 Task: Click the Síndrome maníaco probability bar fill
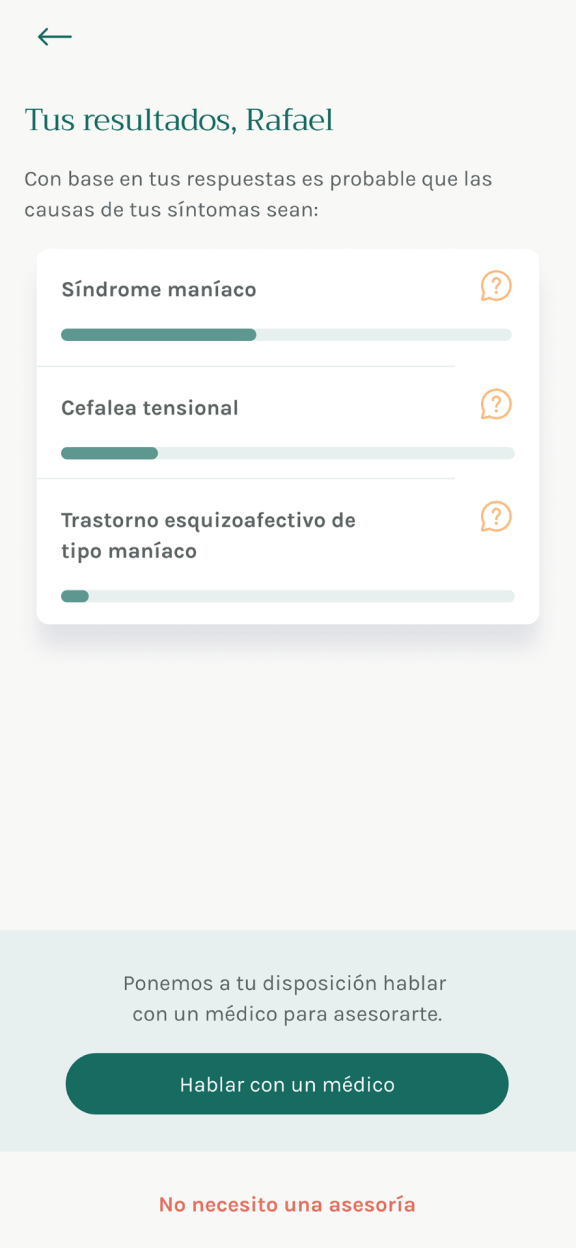pyautogui.click(x=159, y=335)
